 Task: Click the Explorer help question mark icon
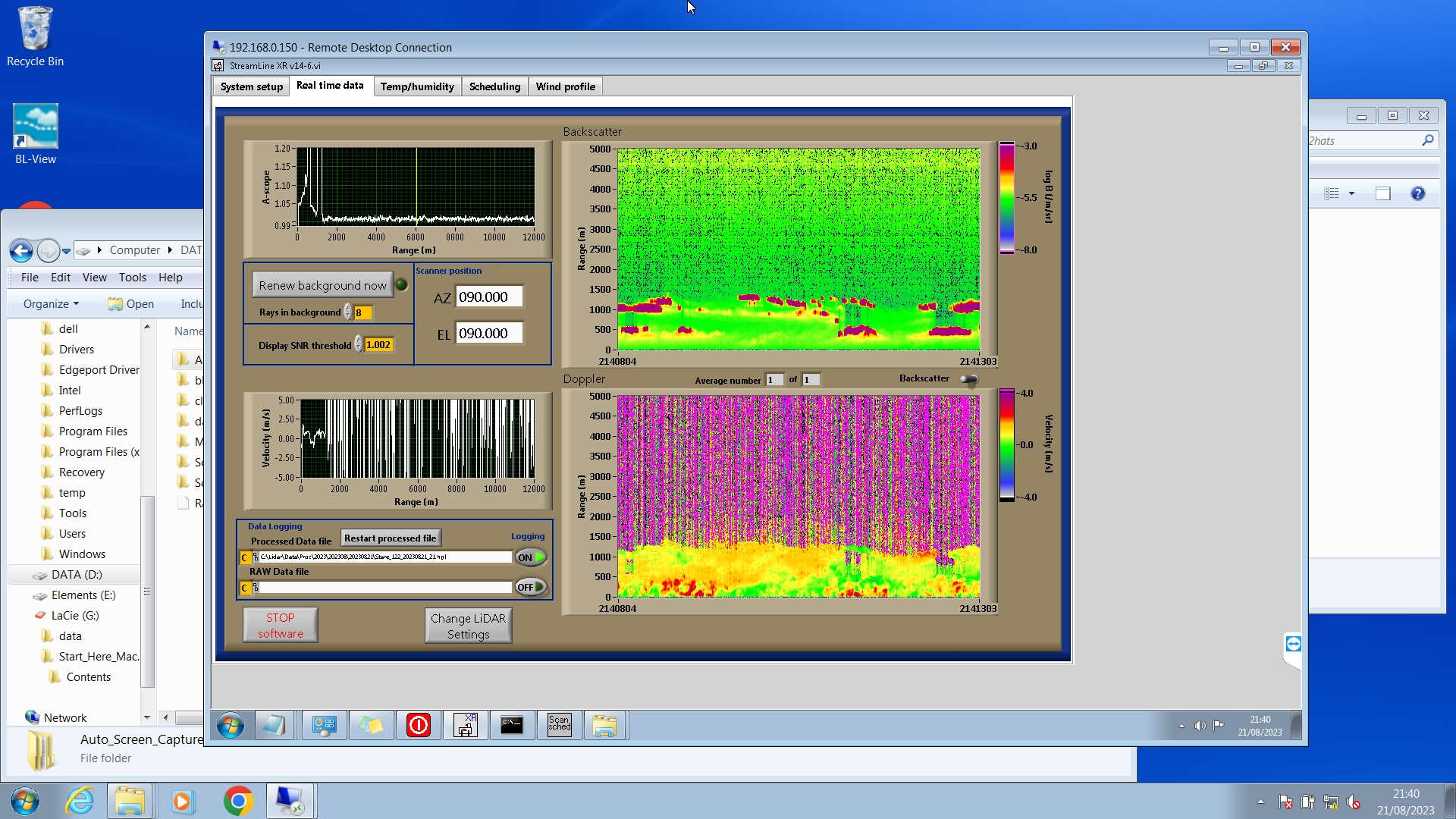[1417, 193]
